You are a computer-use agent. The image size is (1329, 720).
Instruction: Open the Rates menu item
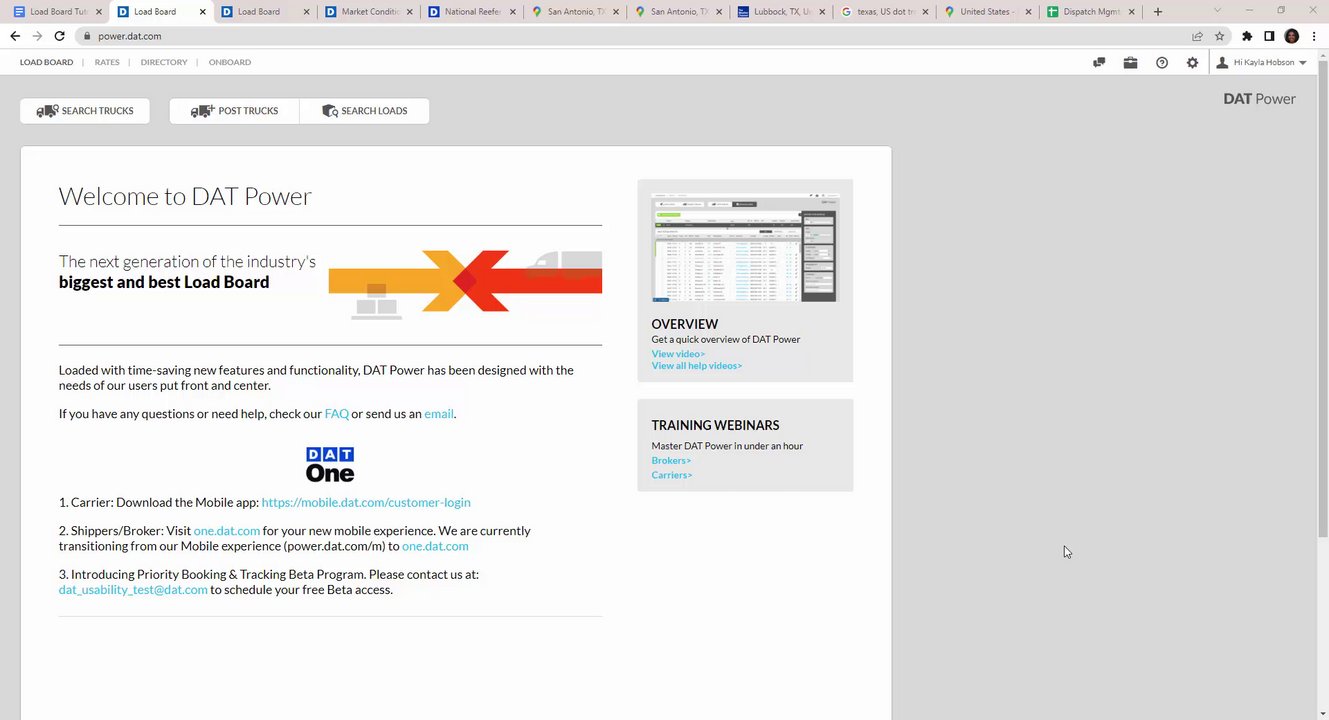[107, 62]
